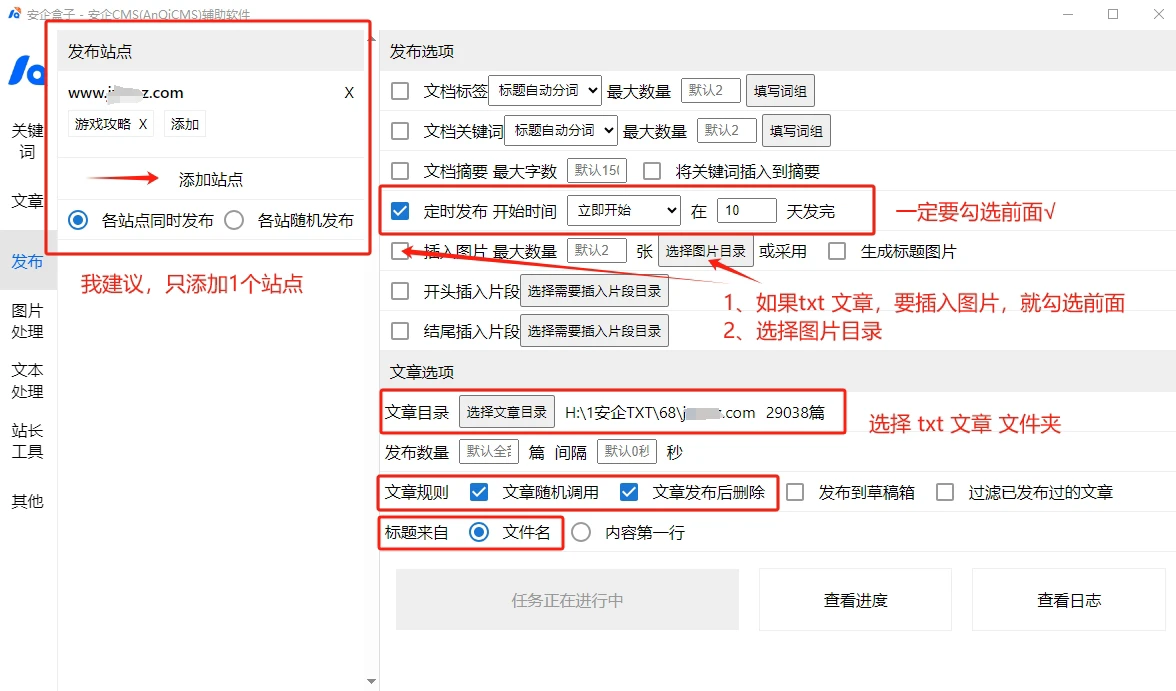Enable the 文档标签 checkbox

coord(400,91)
